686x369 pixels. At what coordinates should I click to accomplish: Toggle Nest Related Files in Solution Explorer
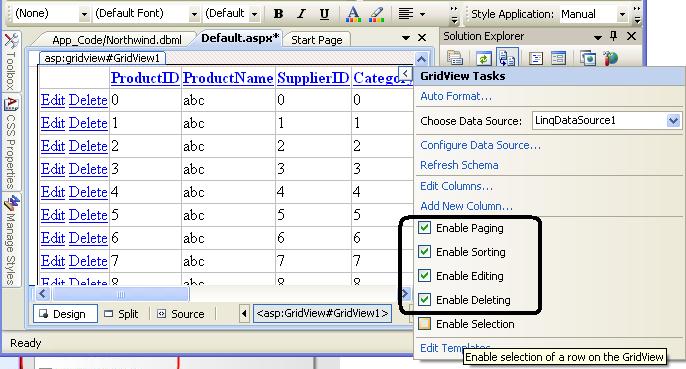pyautogui.click(x=508, y=58)
